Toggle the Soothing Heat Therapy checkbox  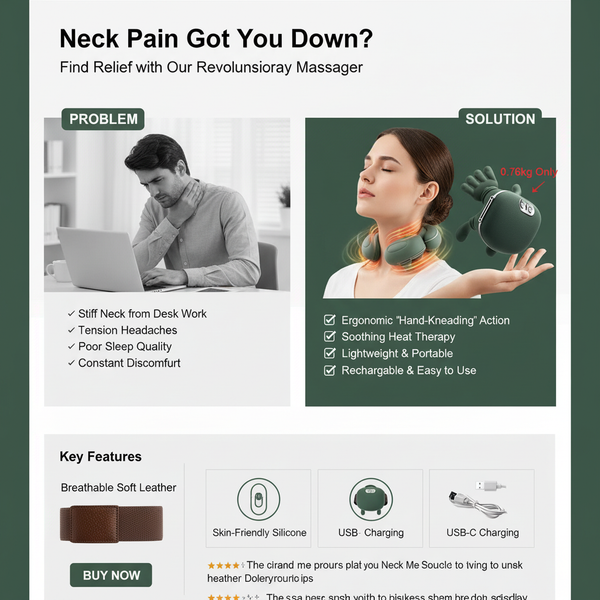329,336
